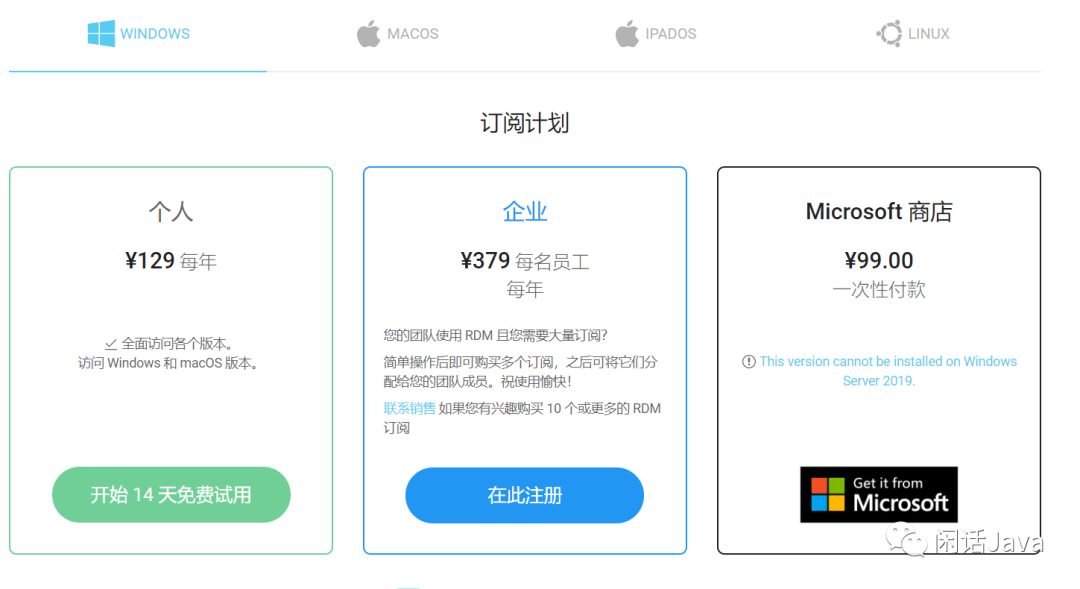Switch to the MACOS tab
1080x589 pixels.
397,34
